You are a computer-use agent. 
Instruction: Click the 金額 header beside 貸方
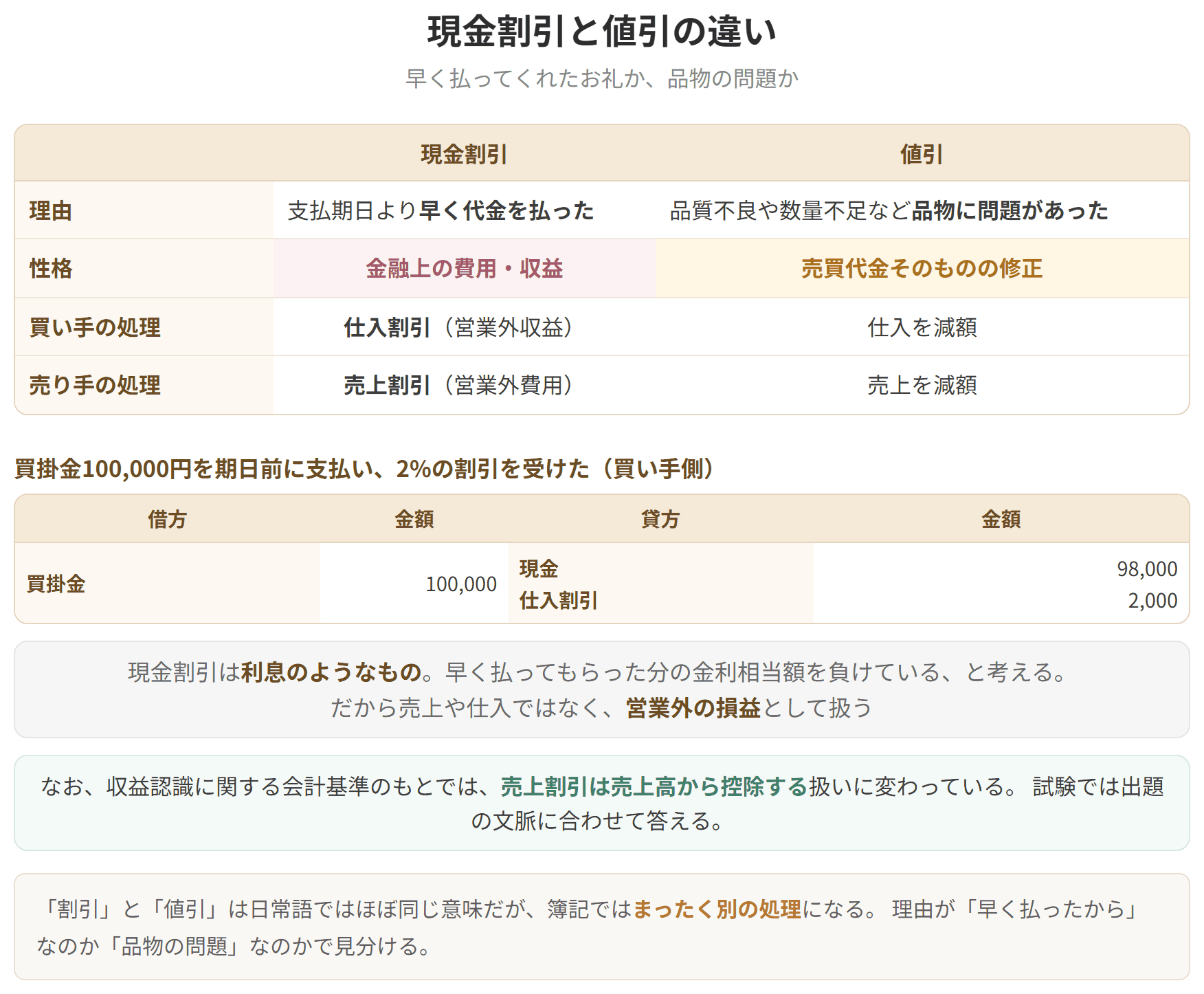(x=1001, y=519)
